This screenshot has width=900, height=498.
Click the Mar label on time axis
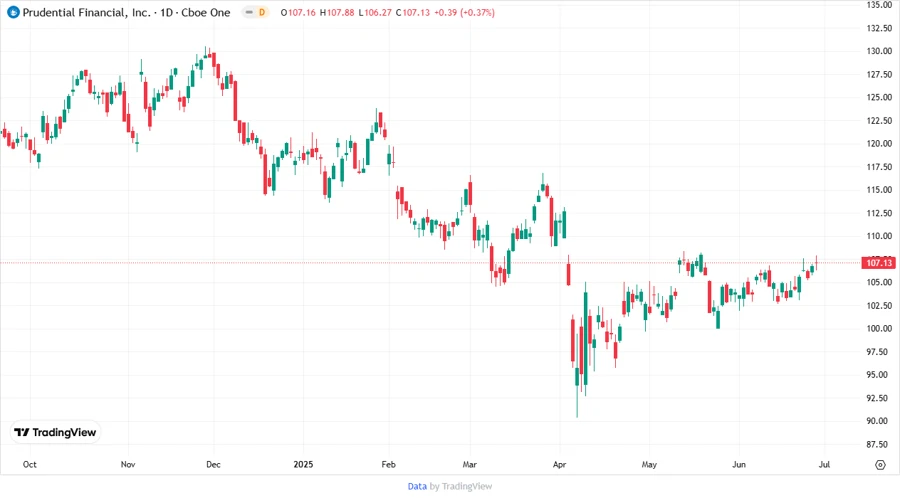[x=470, y=465]
